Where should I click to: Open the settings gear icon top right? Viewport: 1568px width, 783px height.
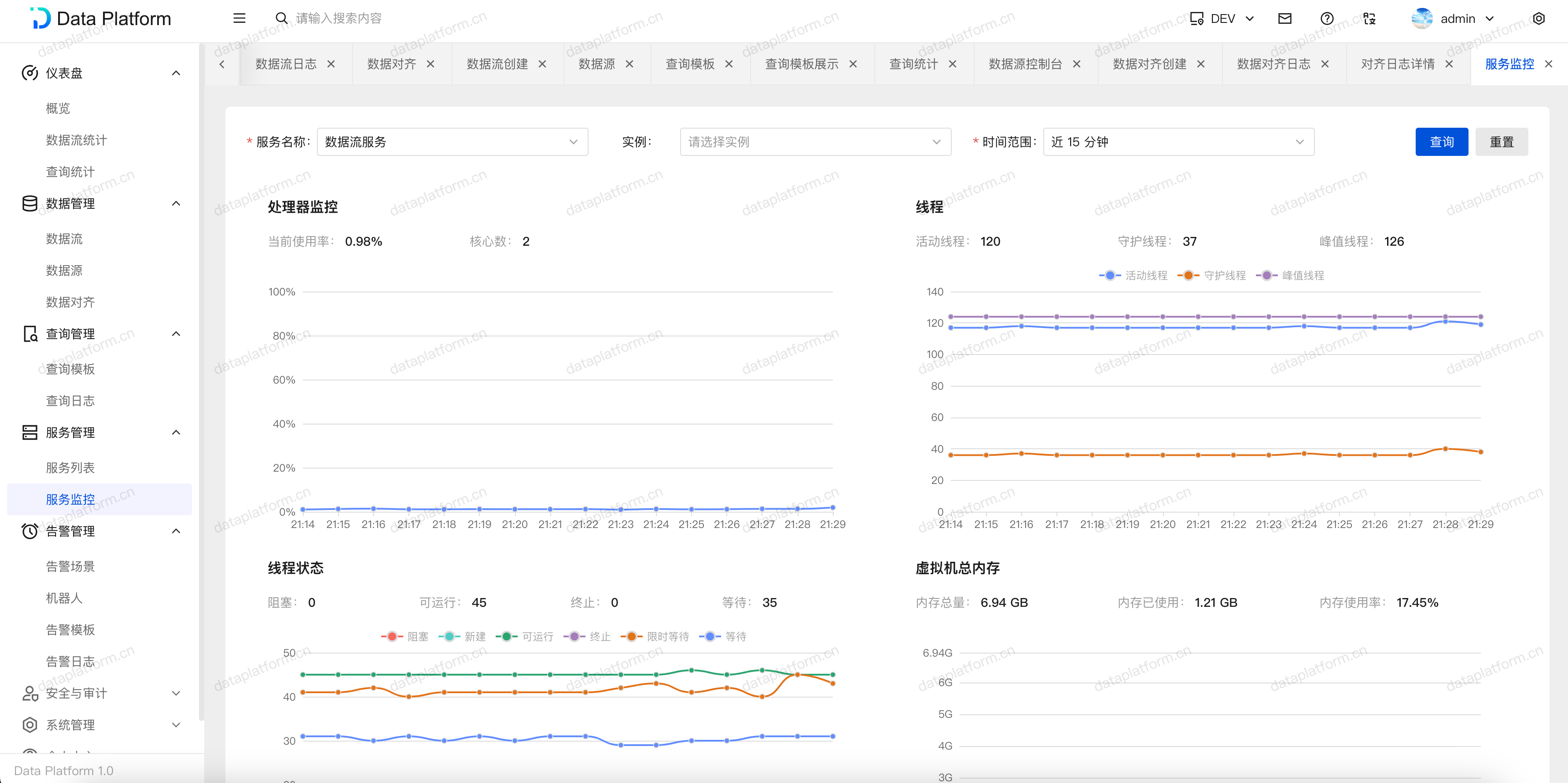(1538, 18)
